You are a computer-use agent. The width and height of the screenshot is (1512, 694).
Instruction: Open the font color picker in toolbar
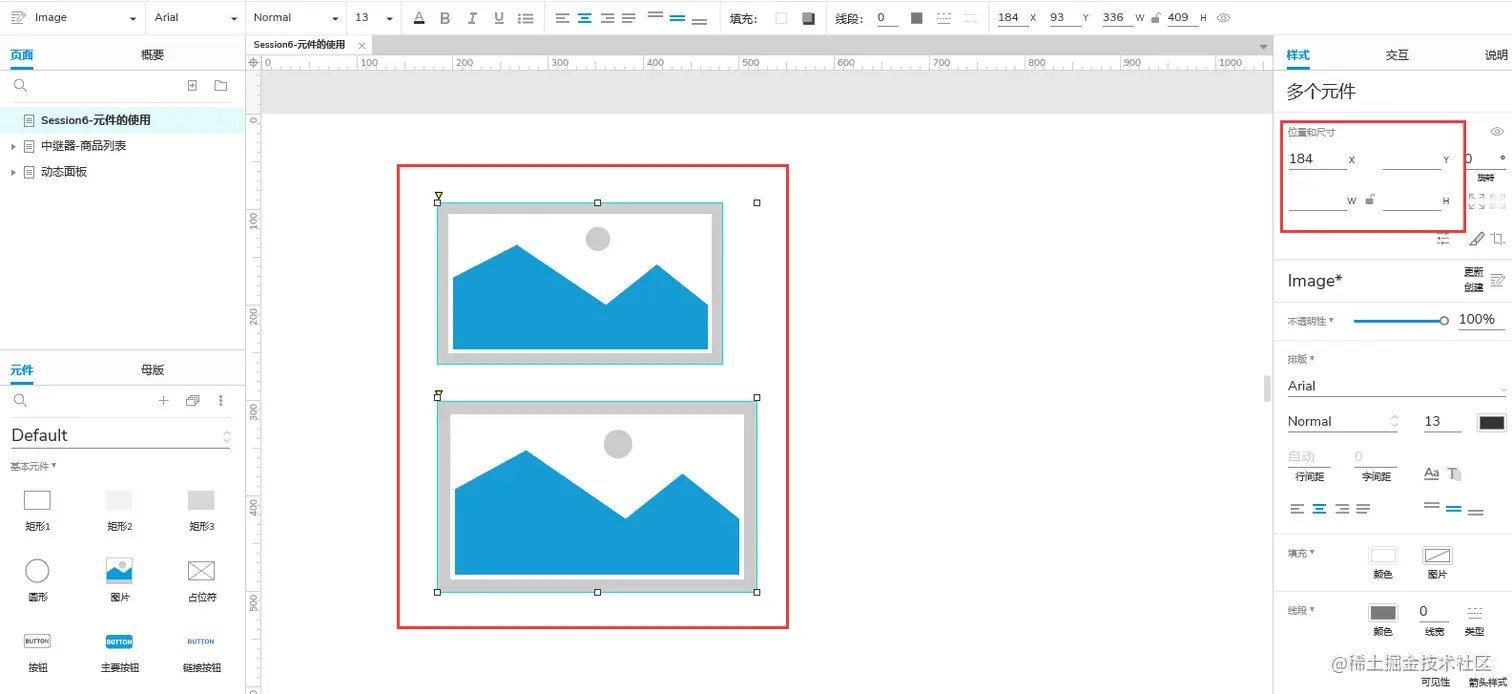click(419, 18)
